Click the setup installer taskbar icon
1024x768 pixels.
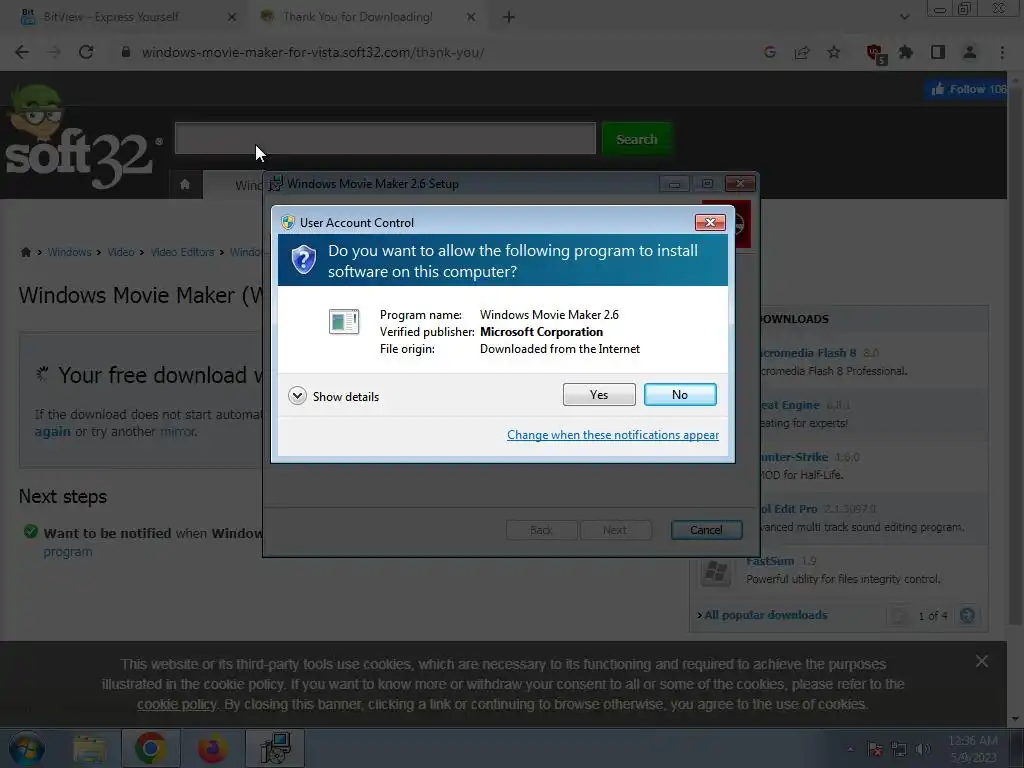pos(276,748)
